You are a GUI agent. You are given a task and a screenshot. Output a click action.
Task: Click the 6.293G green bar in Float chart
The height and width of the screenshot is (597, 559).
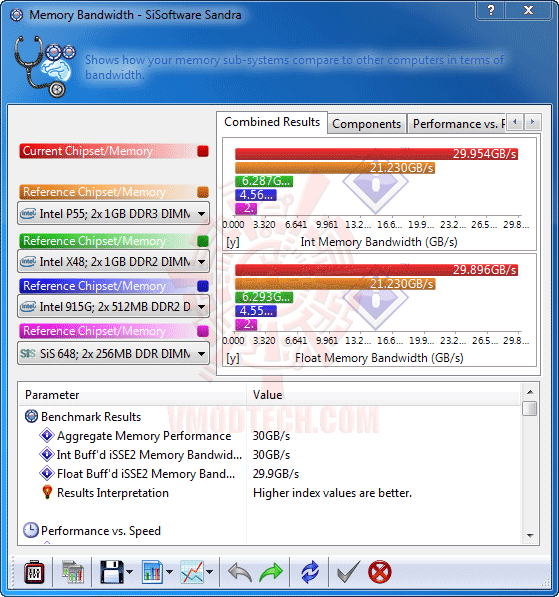click(x=264, y=297)
